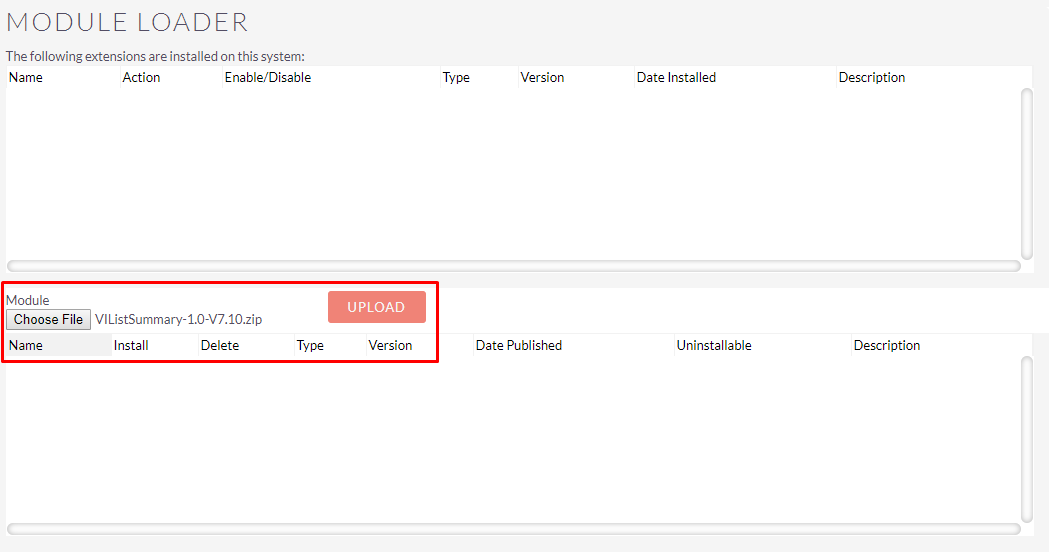This screenshot has width=1049, height=552.
Task: Click the Version header in top table
Action: tap(543, 78)
